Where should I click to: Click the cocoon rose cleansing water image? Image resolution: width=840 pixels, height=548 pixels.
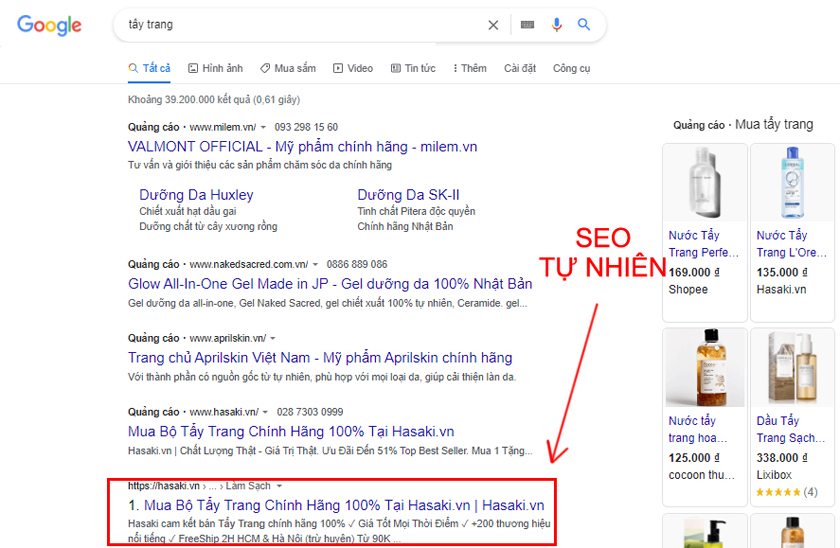coord(705,368)
